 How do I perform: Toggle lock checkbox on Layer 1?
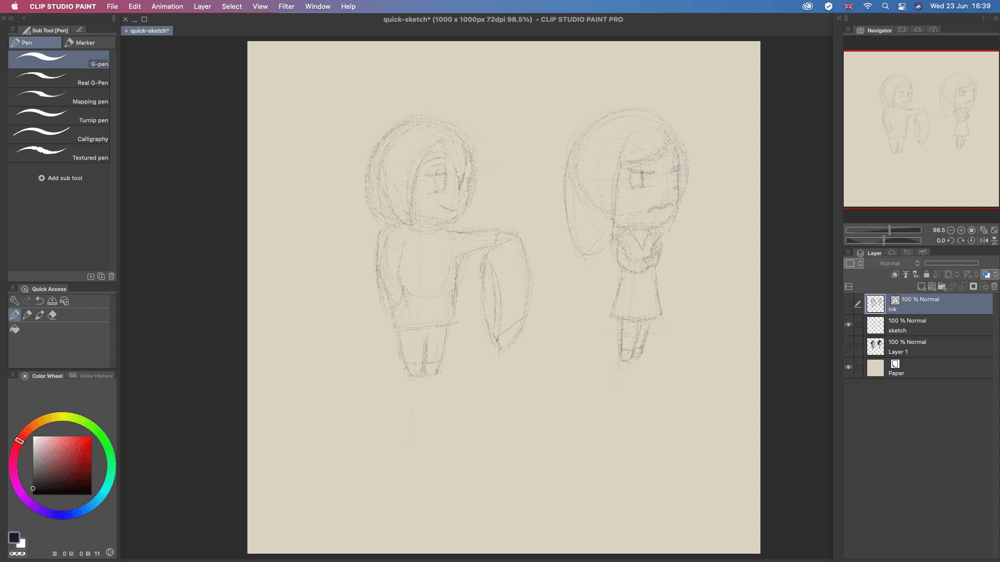tap(858, 346)
